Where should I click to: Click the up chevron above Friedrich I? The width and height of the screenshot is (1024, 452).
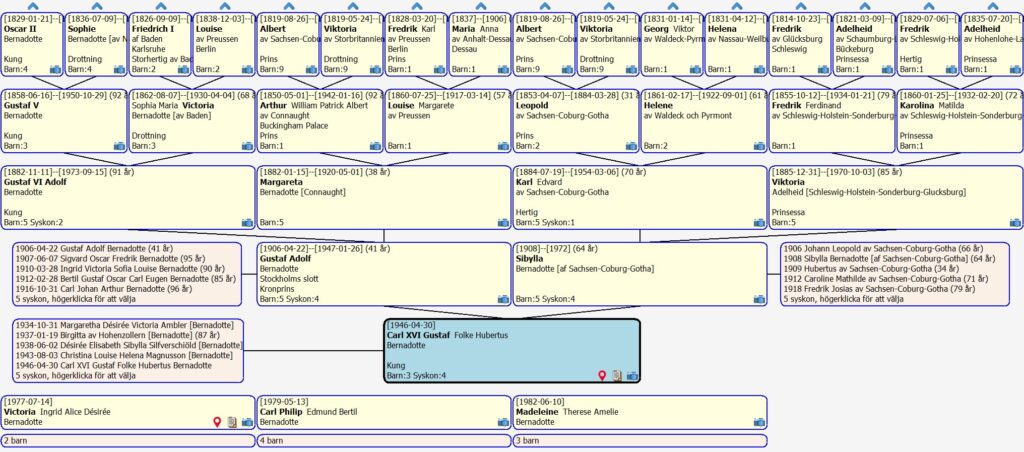[161, 7]
